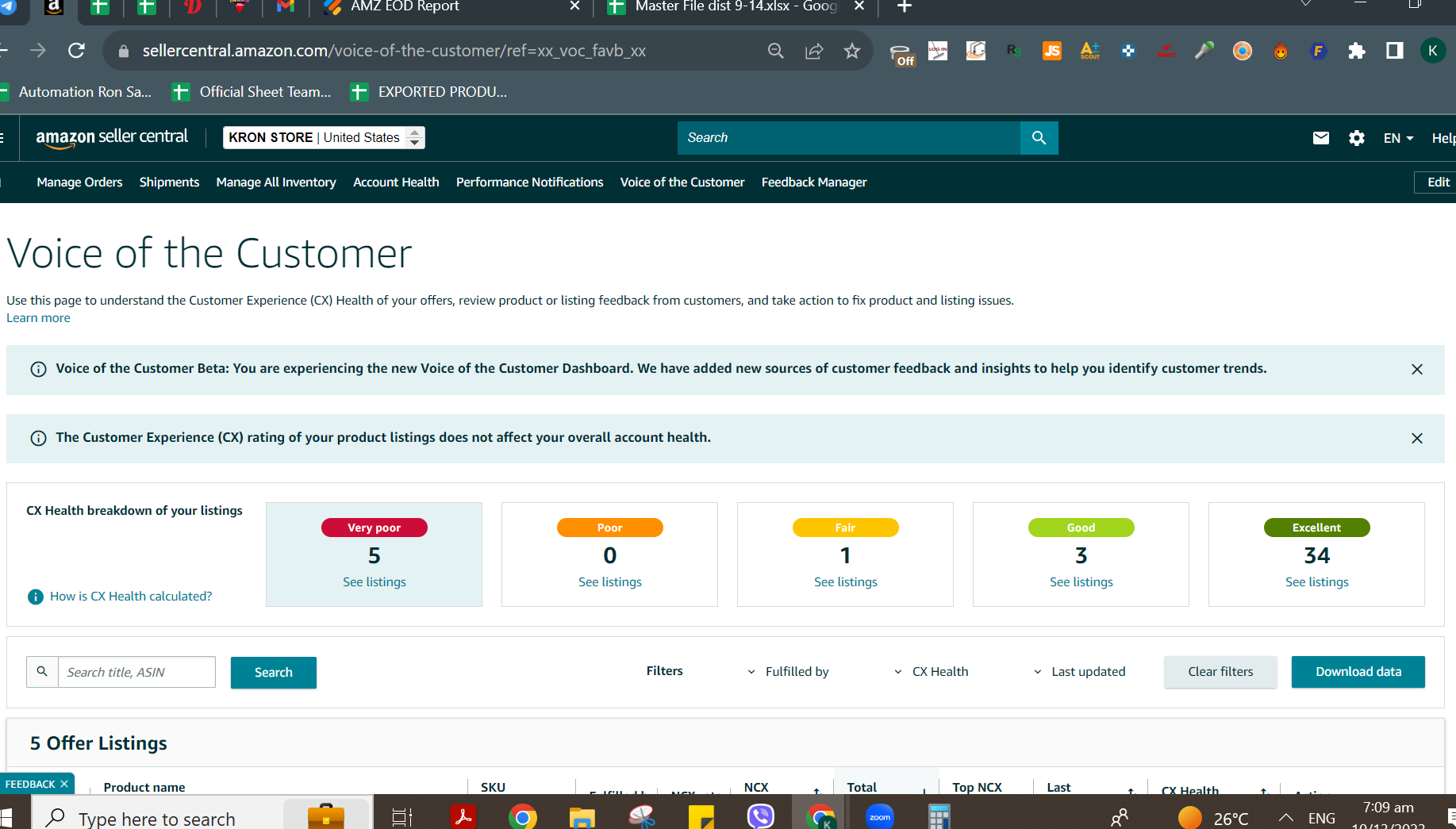This screenshot has width=1456, height=829.
Task: Clear all filters
Action: coord(1220,672)
